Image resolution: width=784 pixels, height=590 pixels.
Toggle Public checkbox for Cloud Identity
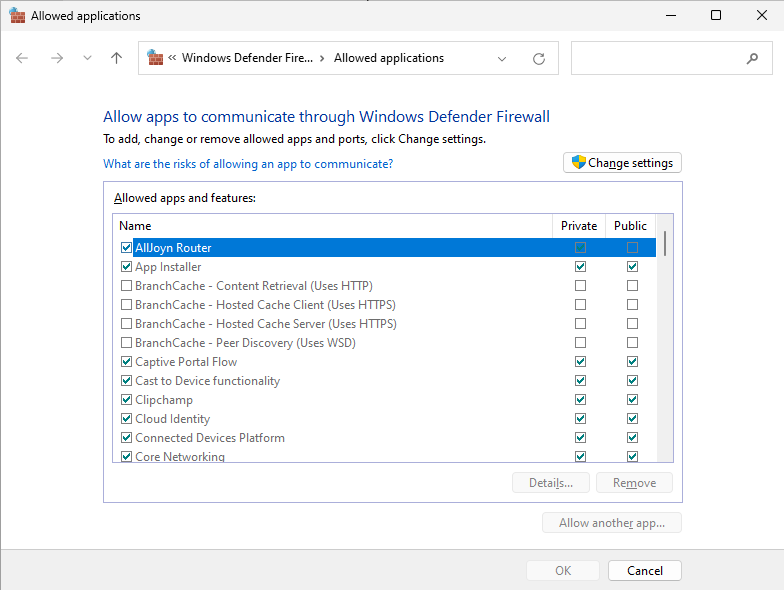click(632, 418)
